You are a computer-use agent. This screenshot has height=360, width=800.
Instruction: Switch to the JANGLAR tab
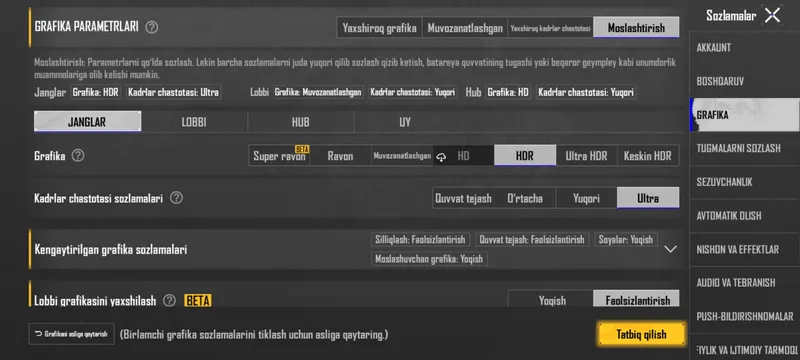(87, 122)
